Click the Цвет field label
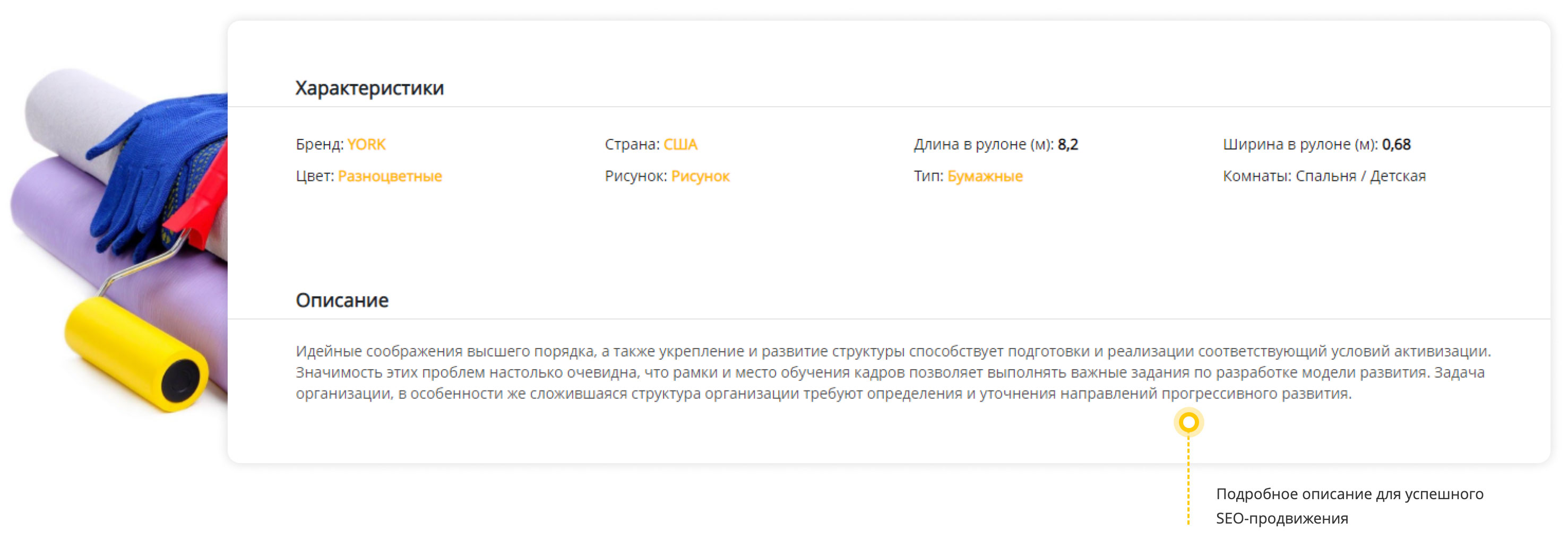1568x540 pixels. click(314, 176)
